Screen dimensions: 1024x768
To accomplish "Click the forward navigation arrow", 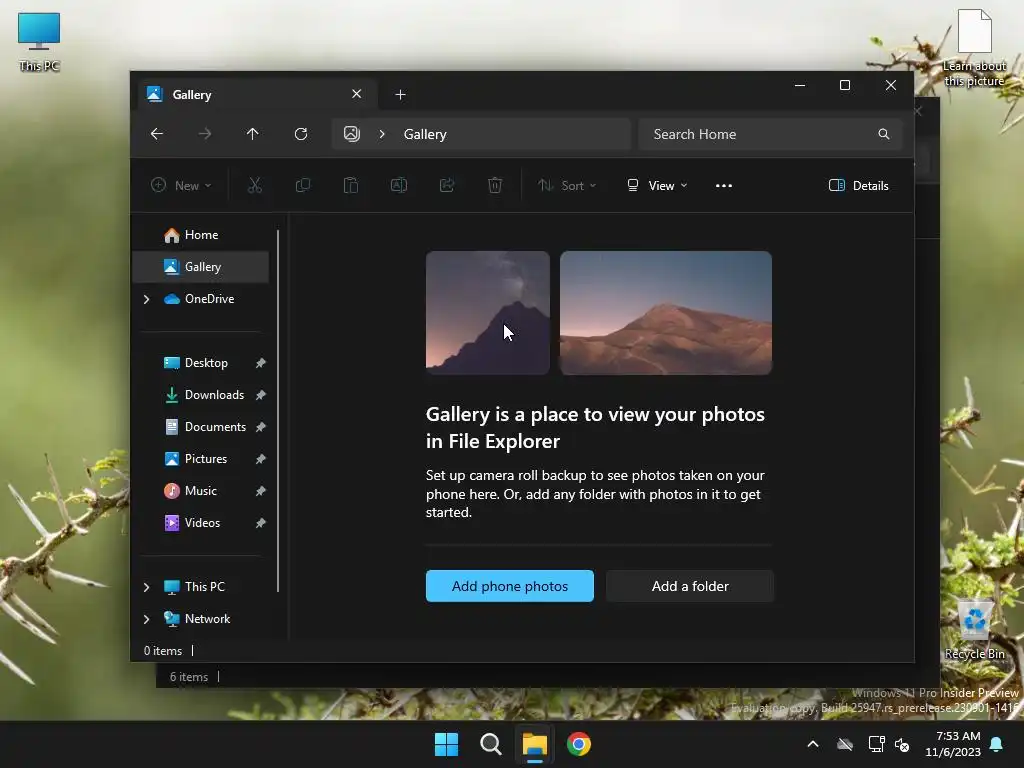I will [204, 134].
